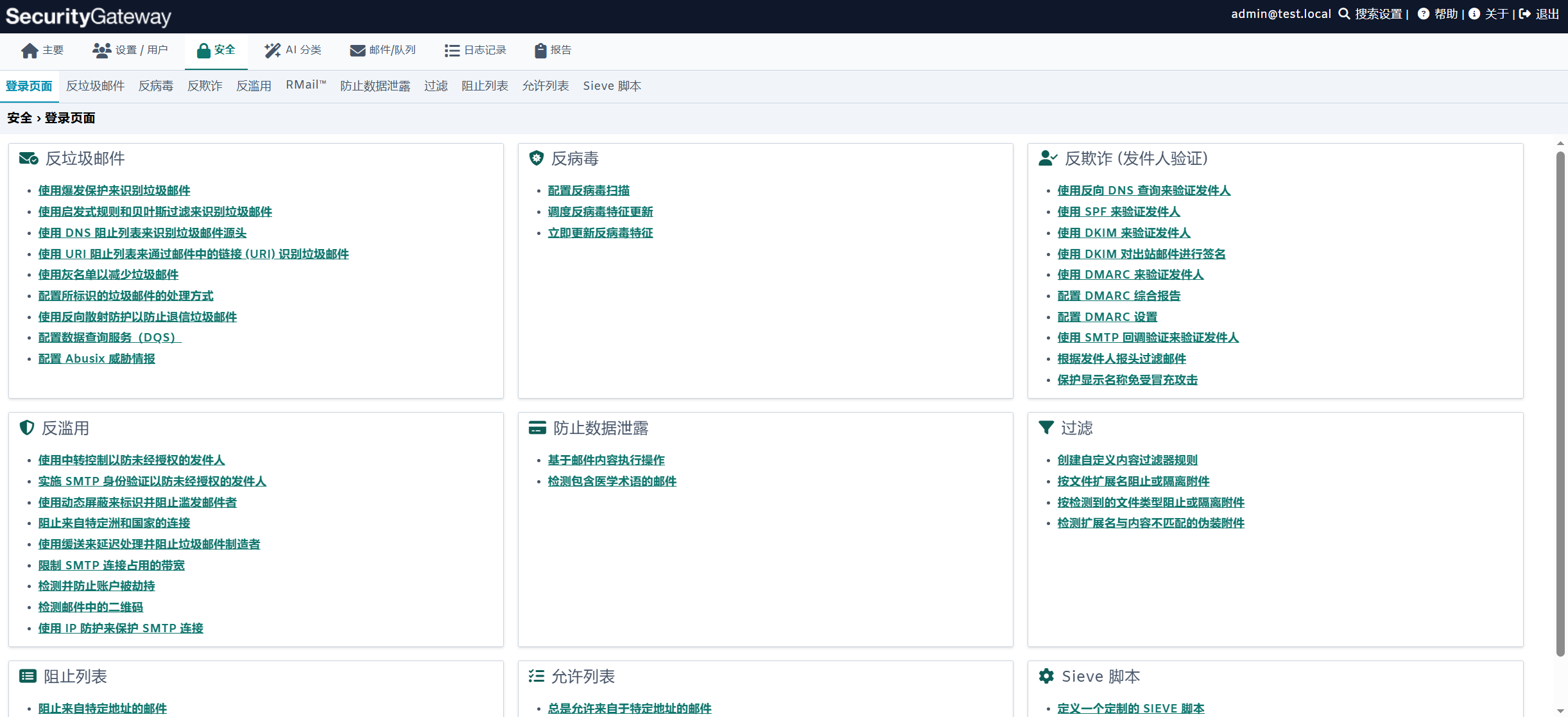This screenshot has width=1568, height=717.
Task: Click link 配置 DMARC 设置
Action: pyautogui.click(x=1107, y=317)
